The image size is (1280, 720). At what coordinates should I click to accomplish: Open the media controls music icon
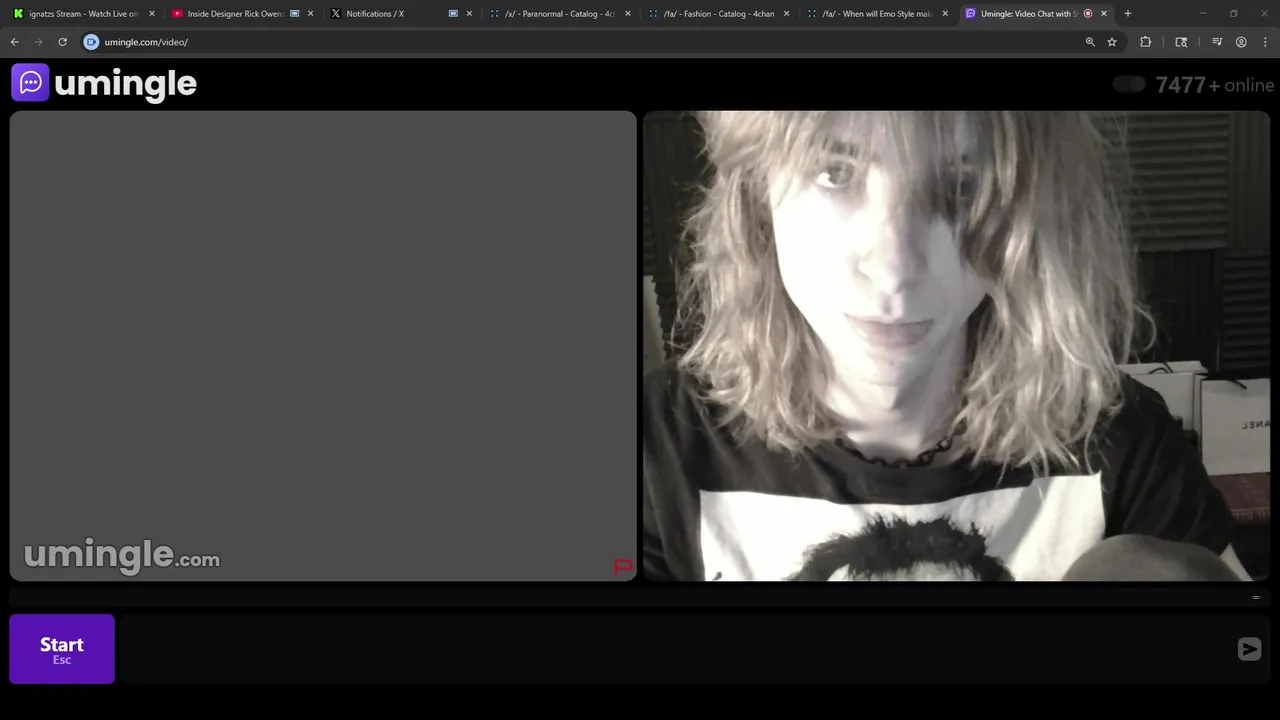pos(1217,42)
